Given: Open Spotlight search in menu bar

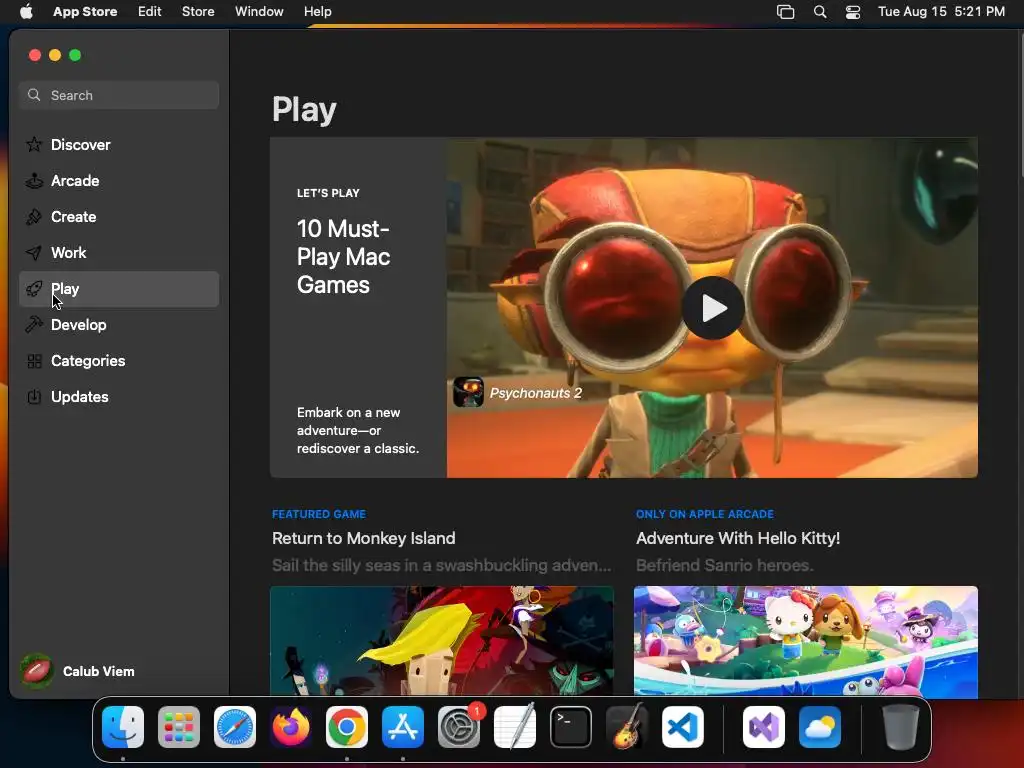Looking at the screenshot, I should [820, 12].
